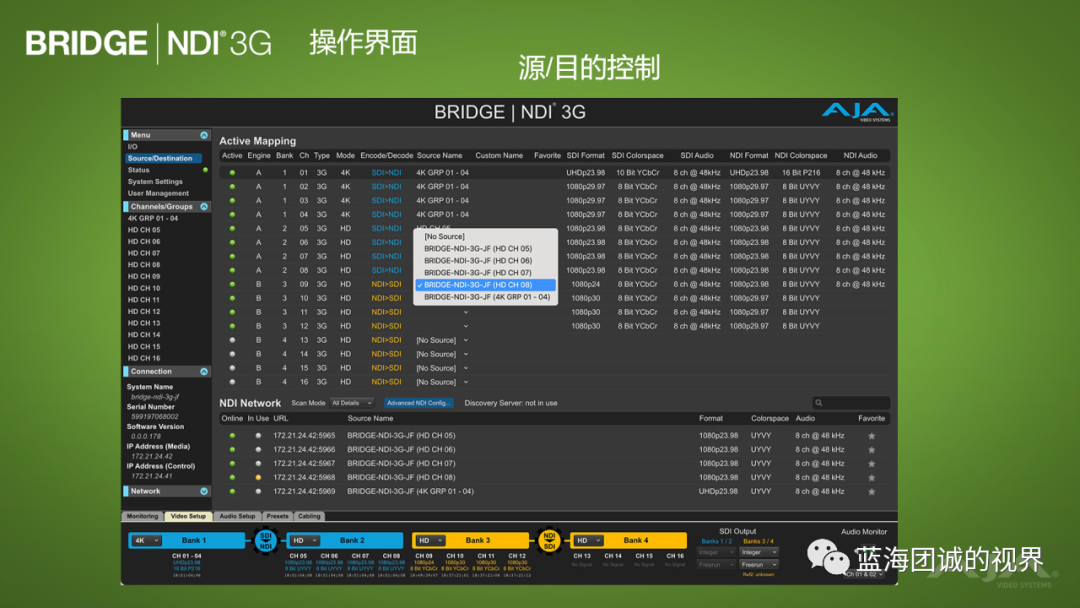The image size is (1080, 608).
Task: Favorite the 4K GRP 01 - 04 NDI source star
Action: tap(871, 492)
